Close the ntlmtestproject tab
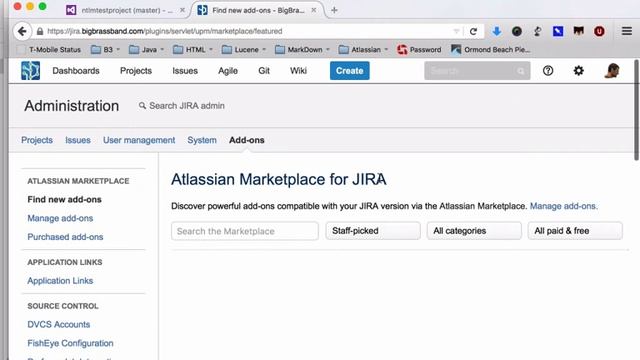Image resolution: width=640 pixels, height=360 pixels. click(182, 10)
